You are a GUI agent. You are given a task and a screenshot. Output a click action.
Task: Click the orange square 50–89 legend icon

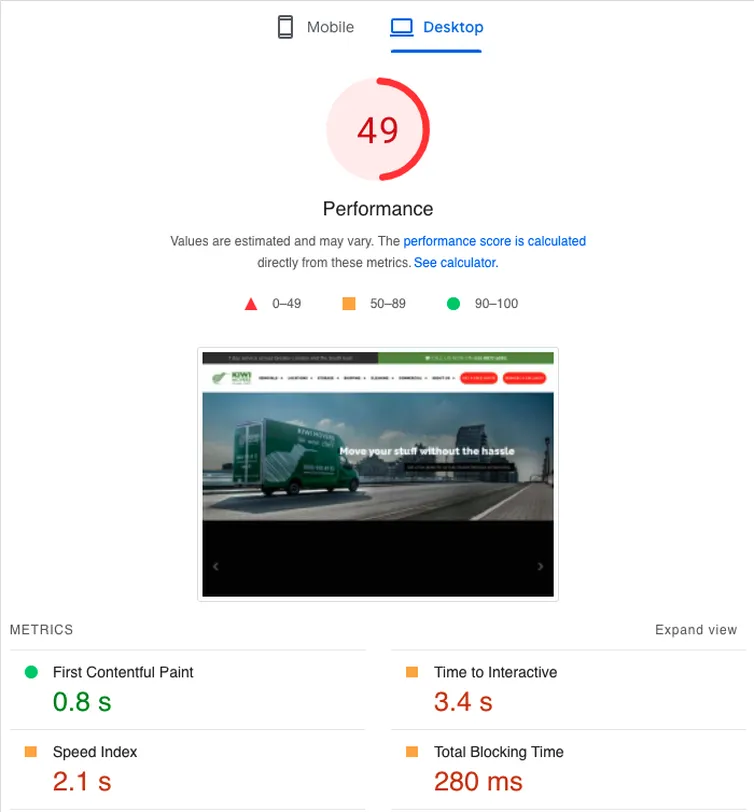coord(349,303)
